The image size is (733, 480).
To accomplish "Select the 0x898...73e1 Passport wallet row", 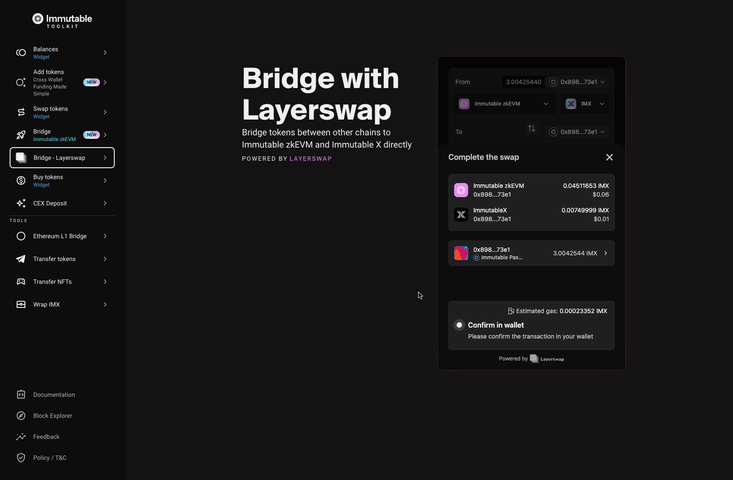I will [x=532, y=253].
